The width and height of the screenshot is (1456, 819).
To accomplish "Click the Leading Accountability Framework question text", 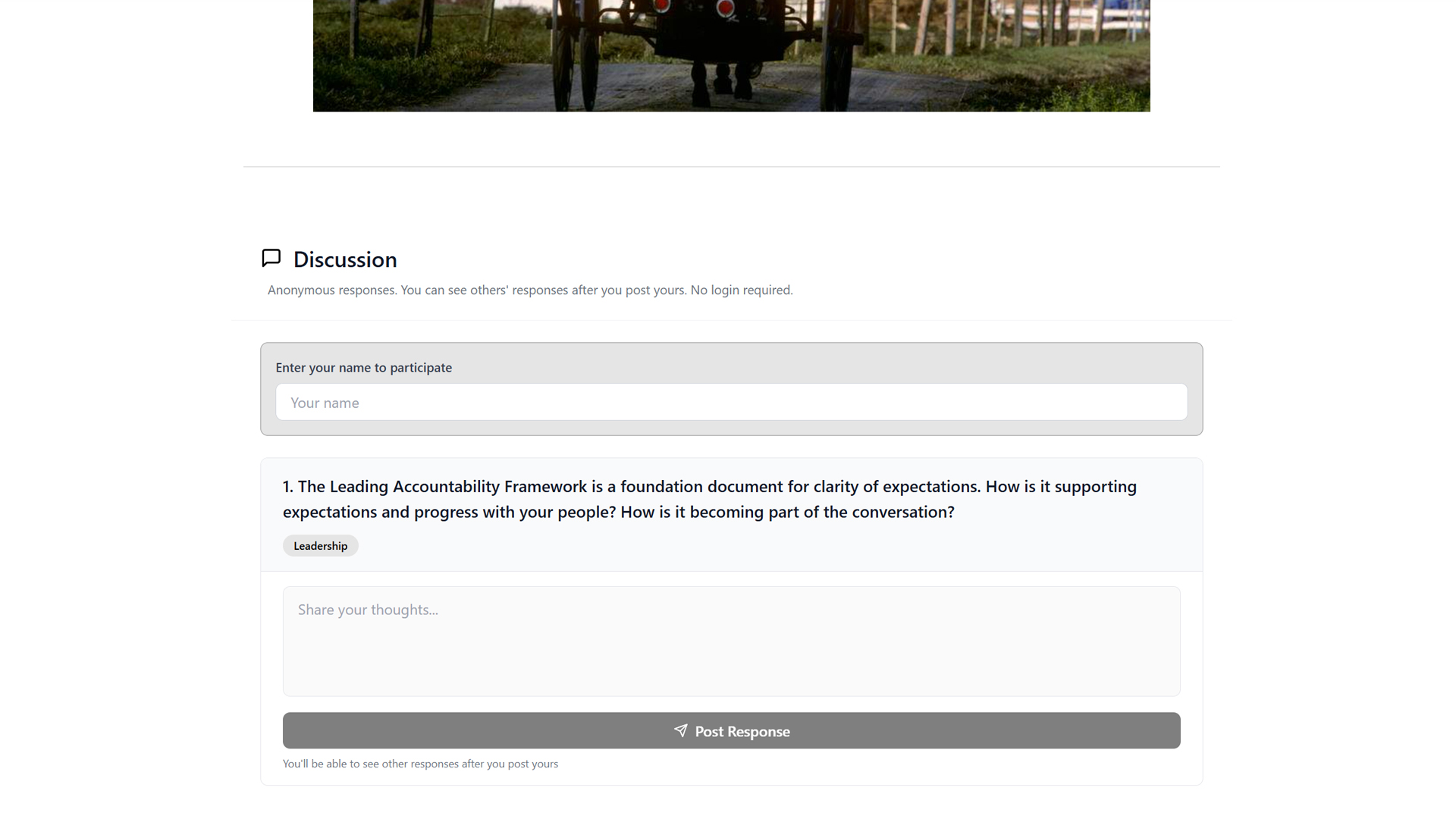I will point(709,499).
